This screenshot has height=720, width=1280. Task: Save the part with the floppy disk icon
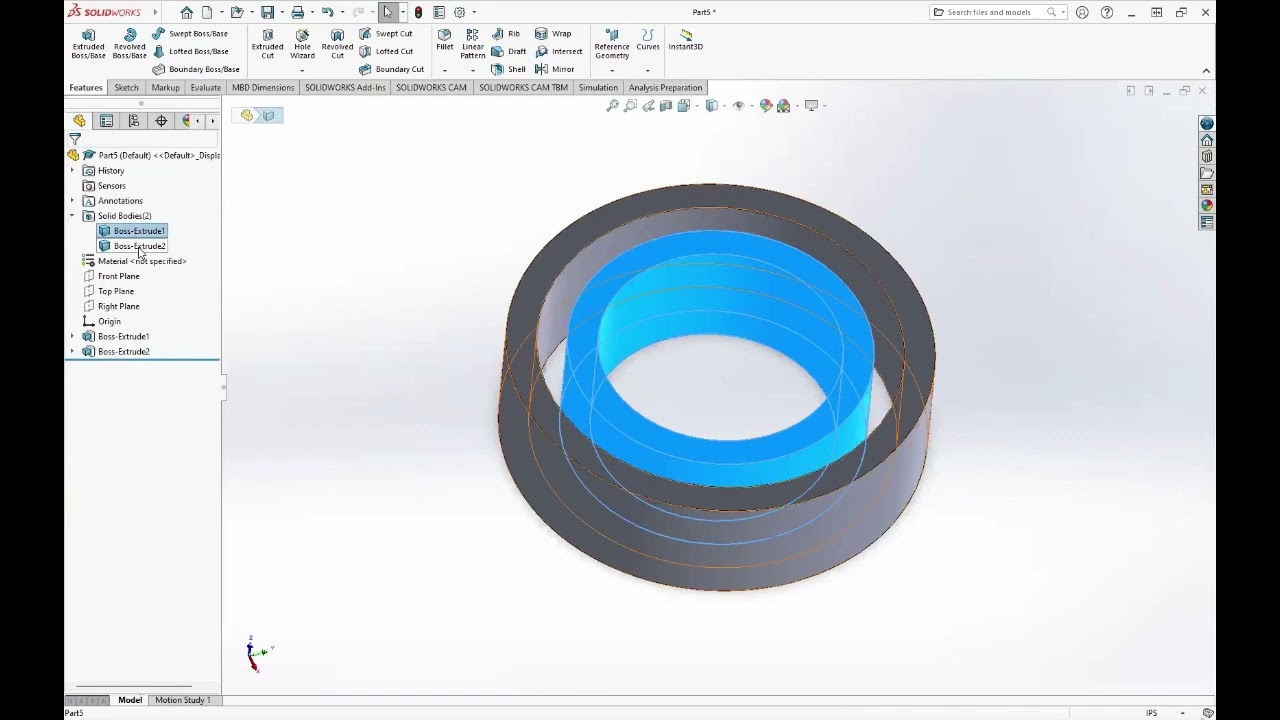(267, 12)
